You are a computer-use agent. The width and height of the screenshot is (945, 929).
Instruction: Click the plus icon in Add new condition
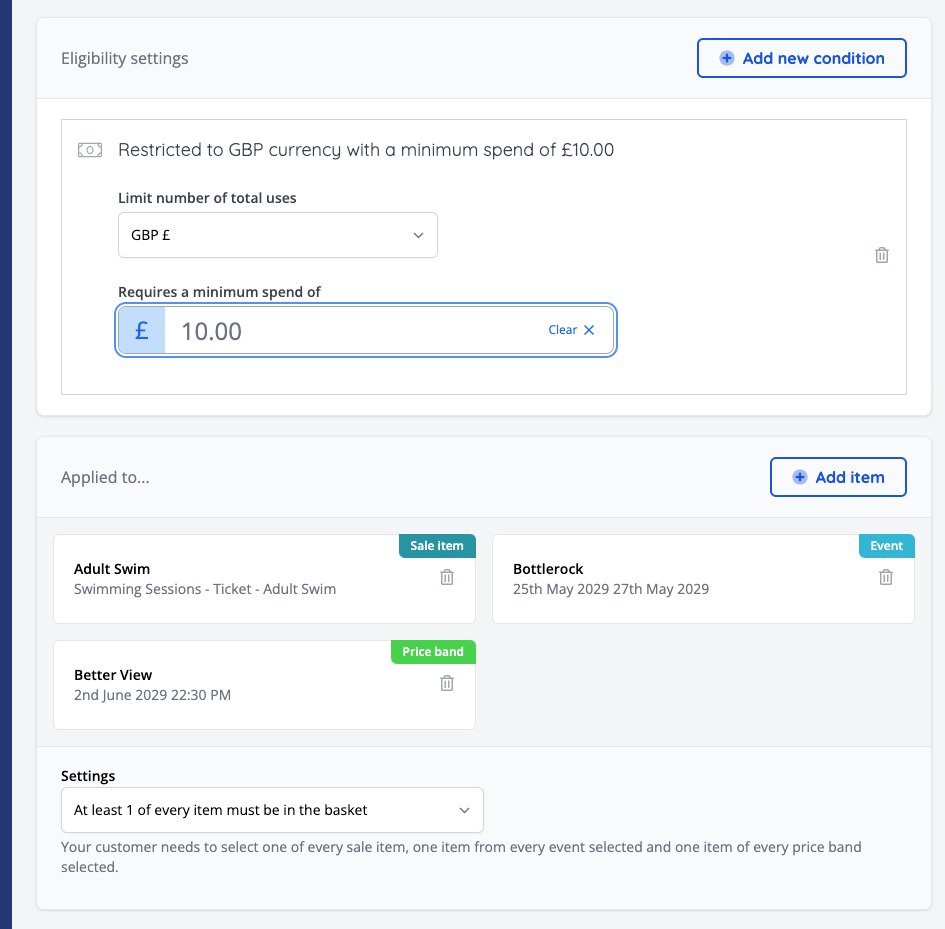[x=725, y=58]
